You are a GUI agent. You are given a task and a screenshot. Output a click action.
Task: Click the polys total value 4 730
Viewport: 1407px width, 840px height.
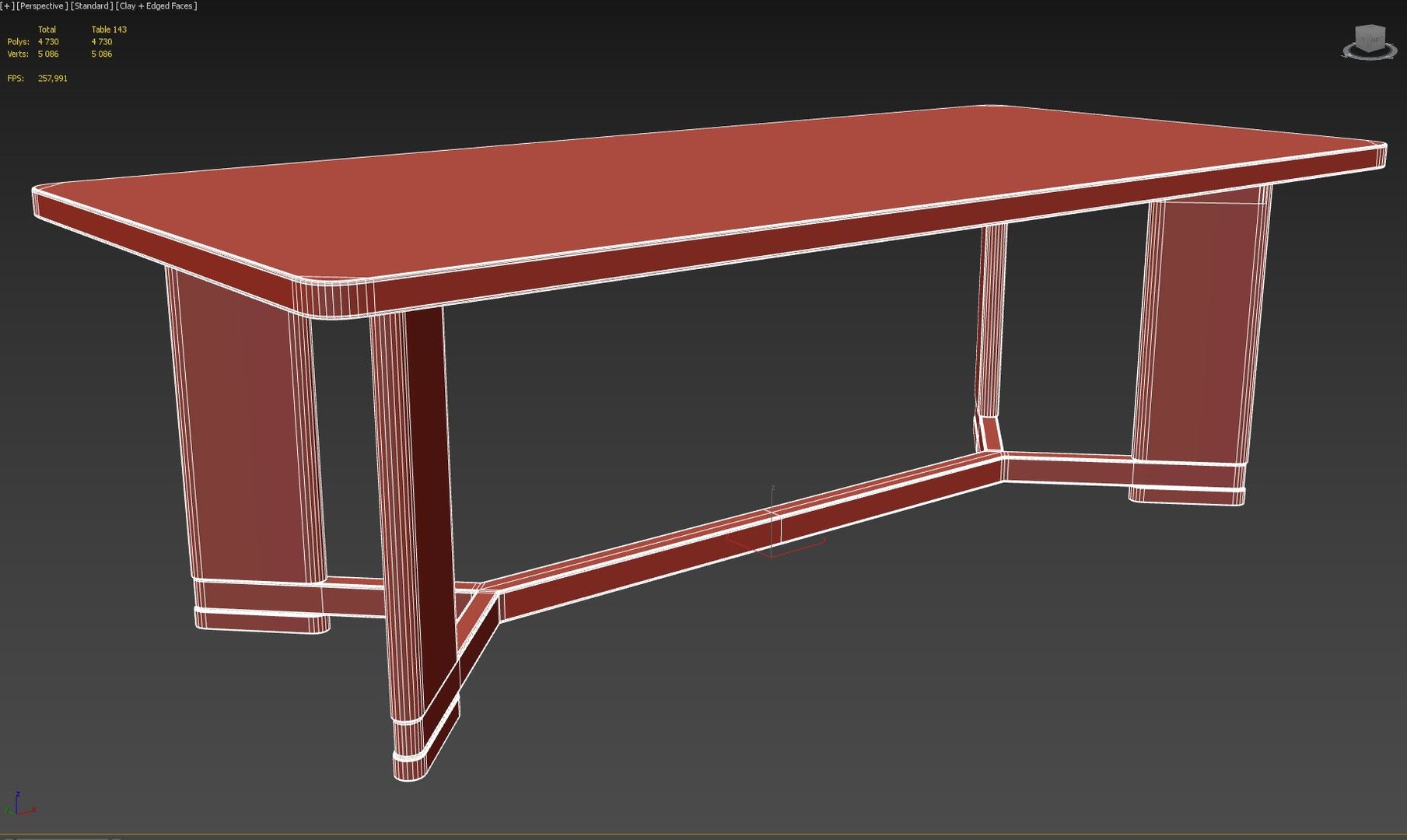pos(48,42)
